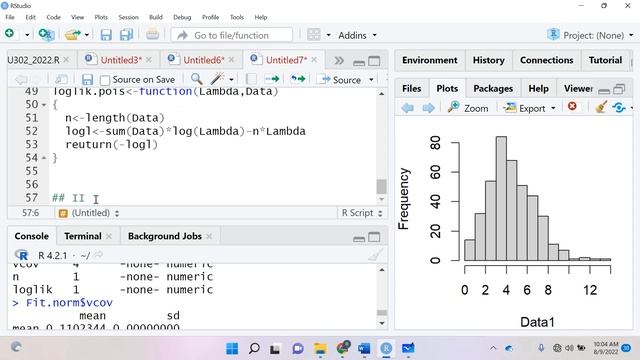The height and width of the screenshot is (360, 640).
Task: Click the plot Zoom button
Action: (x=468, y=108)
